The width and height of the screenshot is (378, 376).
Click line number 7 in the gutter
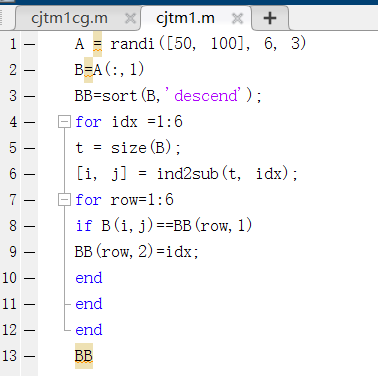point(13,200)
